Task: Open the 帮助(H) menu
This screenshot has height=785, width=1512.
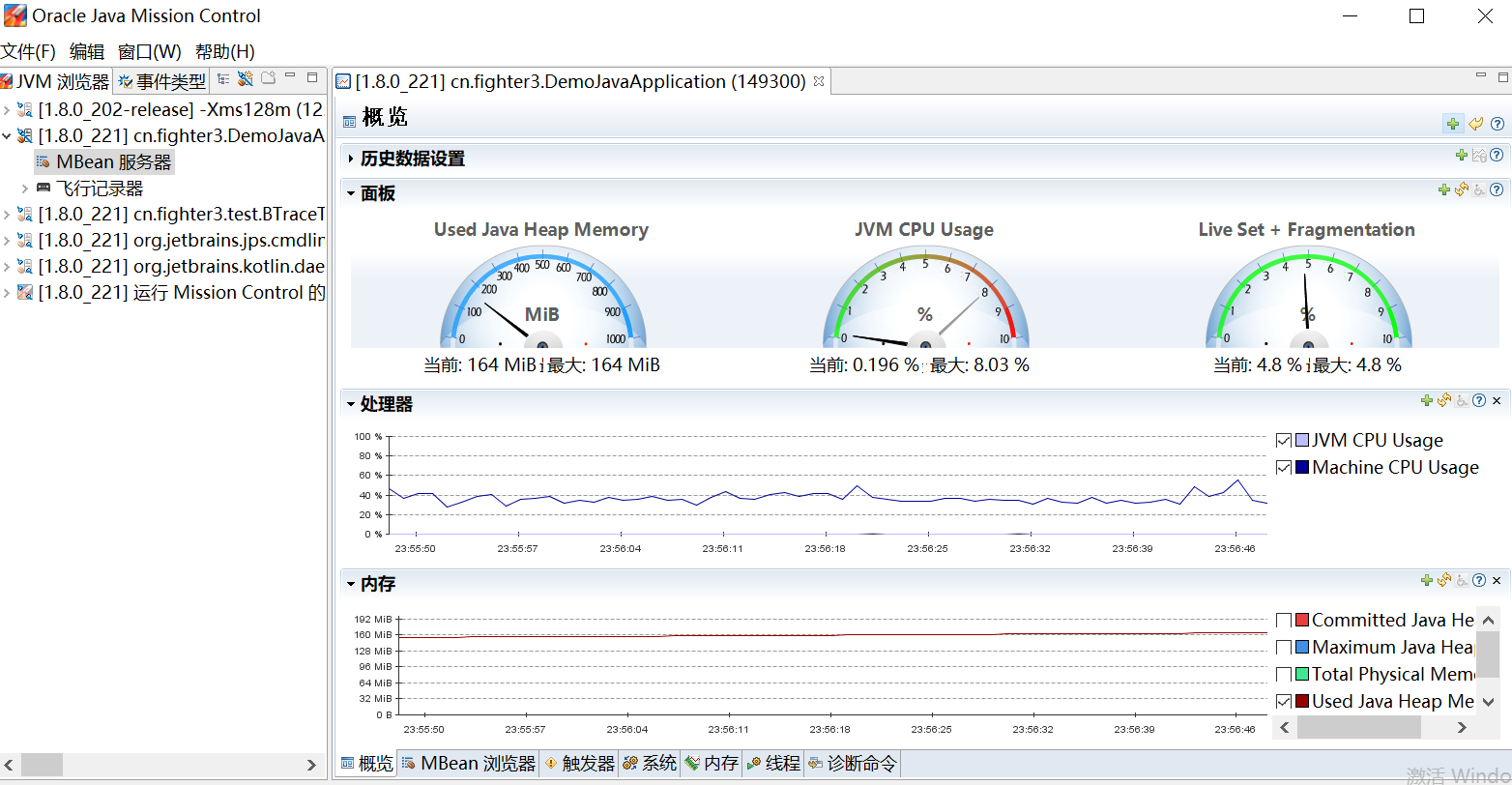Action: [225, 51]
